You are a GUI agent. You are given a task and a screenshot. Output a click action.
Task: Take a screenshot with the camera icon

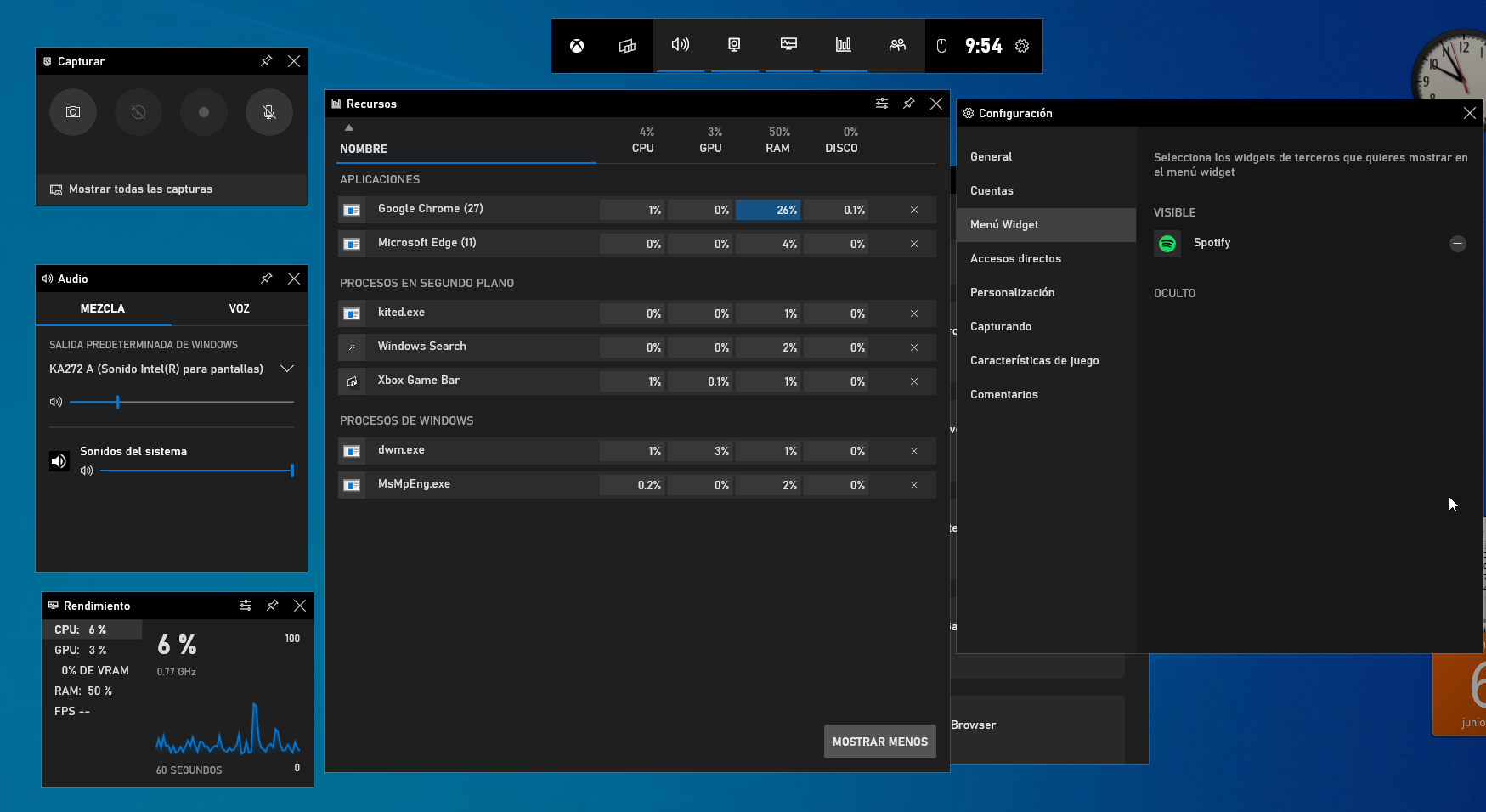(73, 112)
